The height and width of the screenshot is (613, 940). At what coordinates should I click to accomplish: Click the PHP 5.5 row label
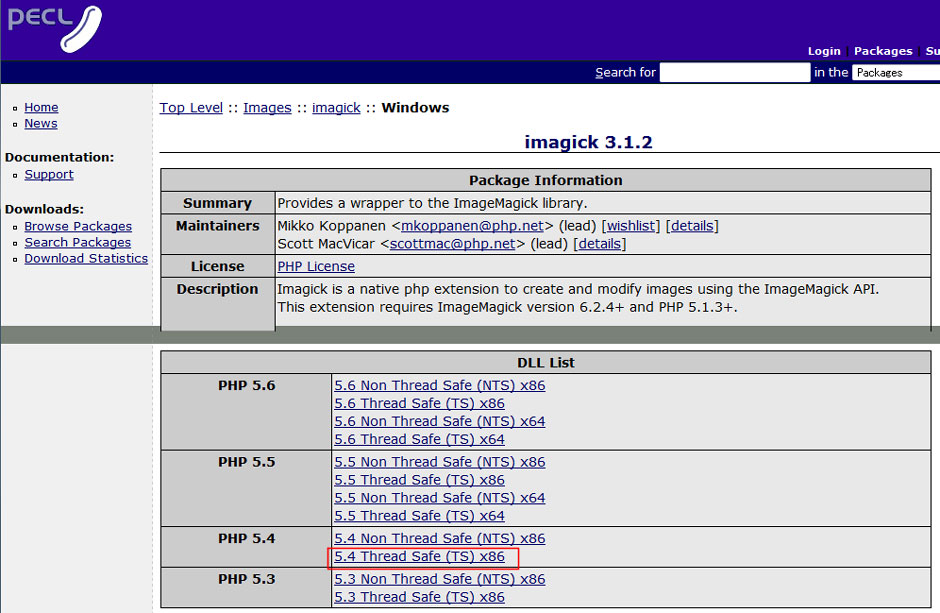click(246, 462)
